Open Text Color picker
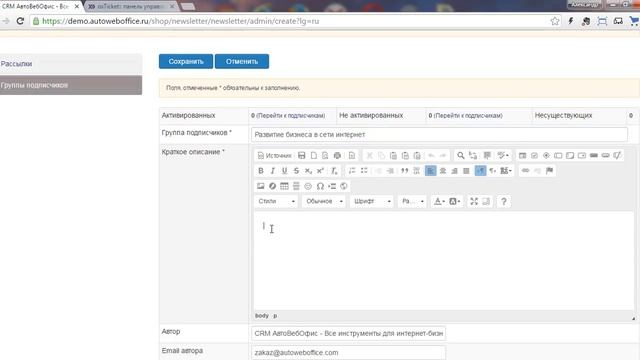The image size is (640, 360). (439, 201)
